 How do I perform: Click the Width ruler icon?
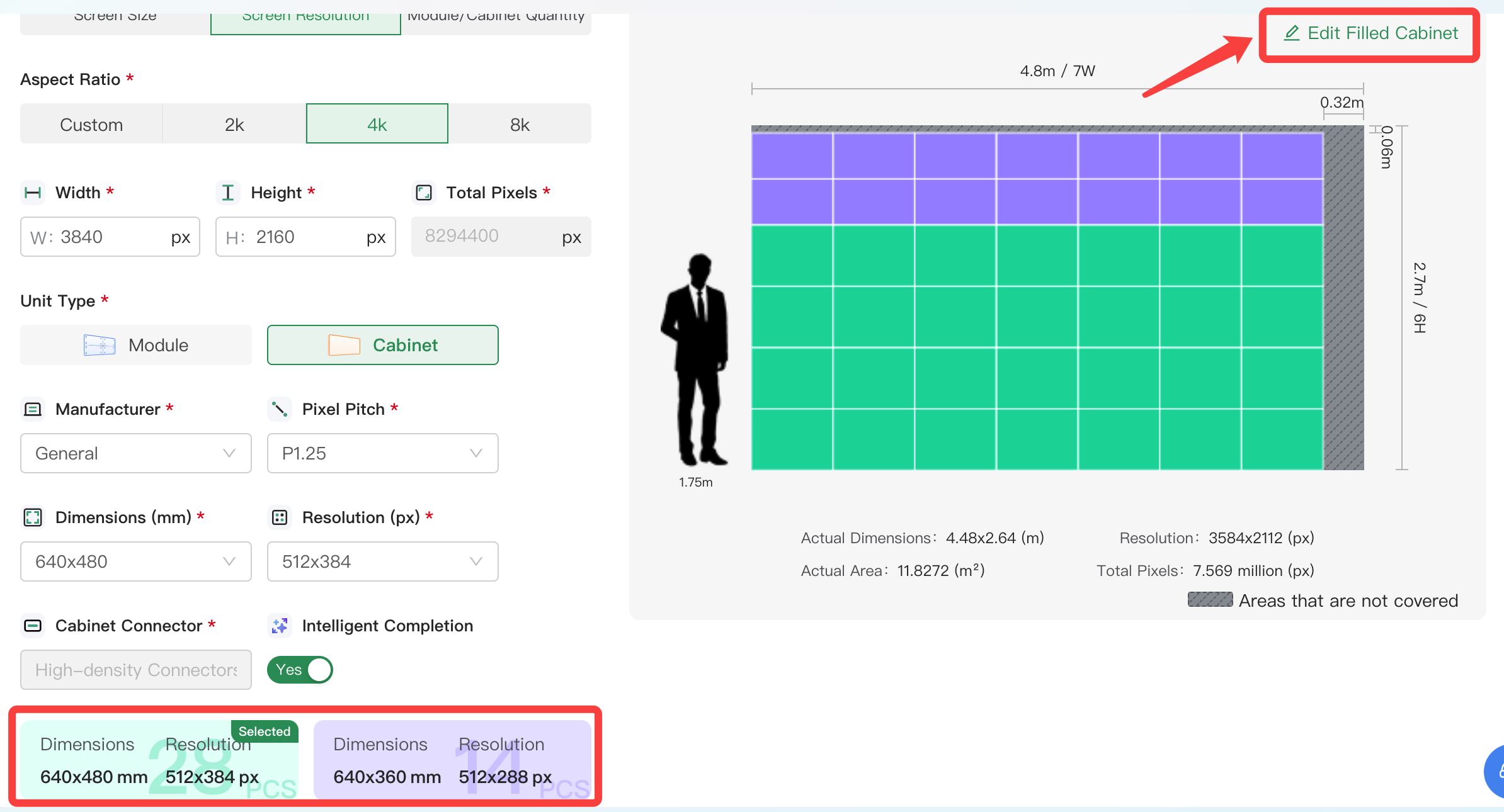(33, 193)
